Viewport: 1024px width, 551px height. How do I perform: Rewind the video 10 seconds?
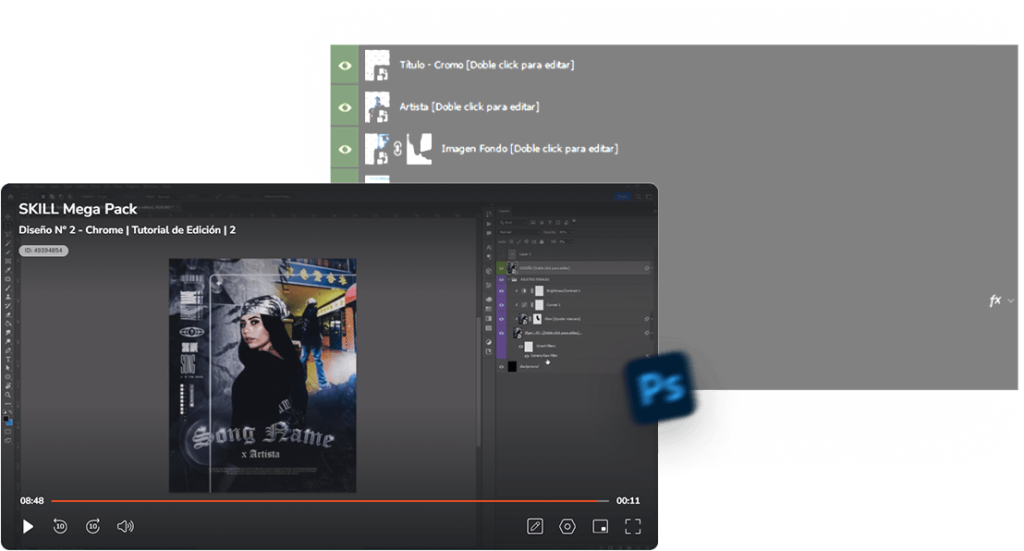point(60,526)
